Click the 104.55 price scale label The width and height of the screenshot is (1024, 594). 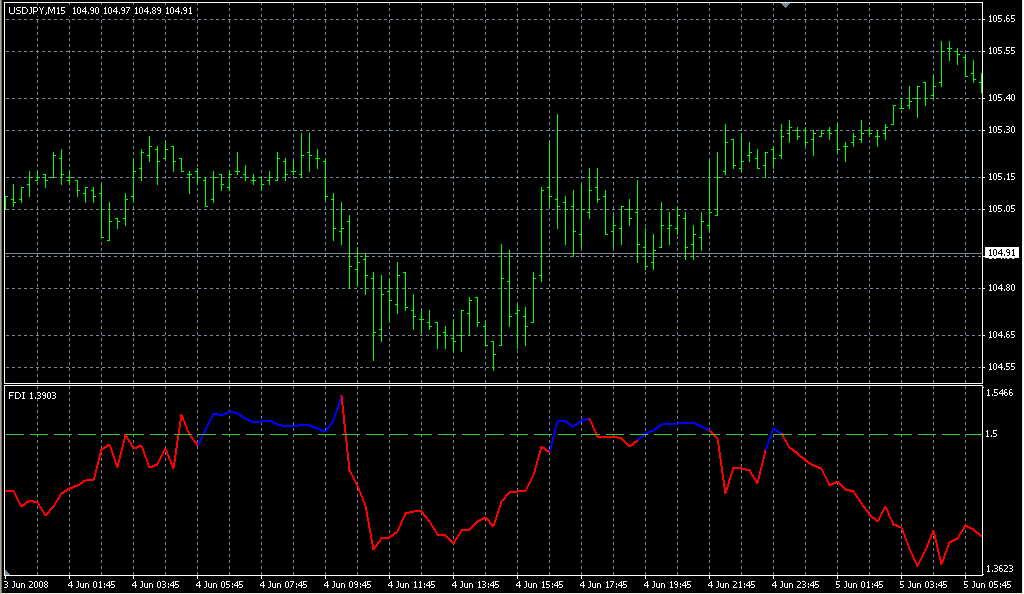point(1001,367)
